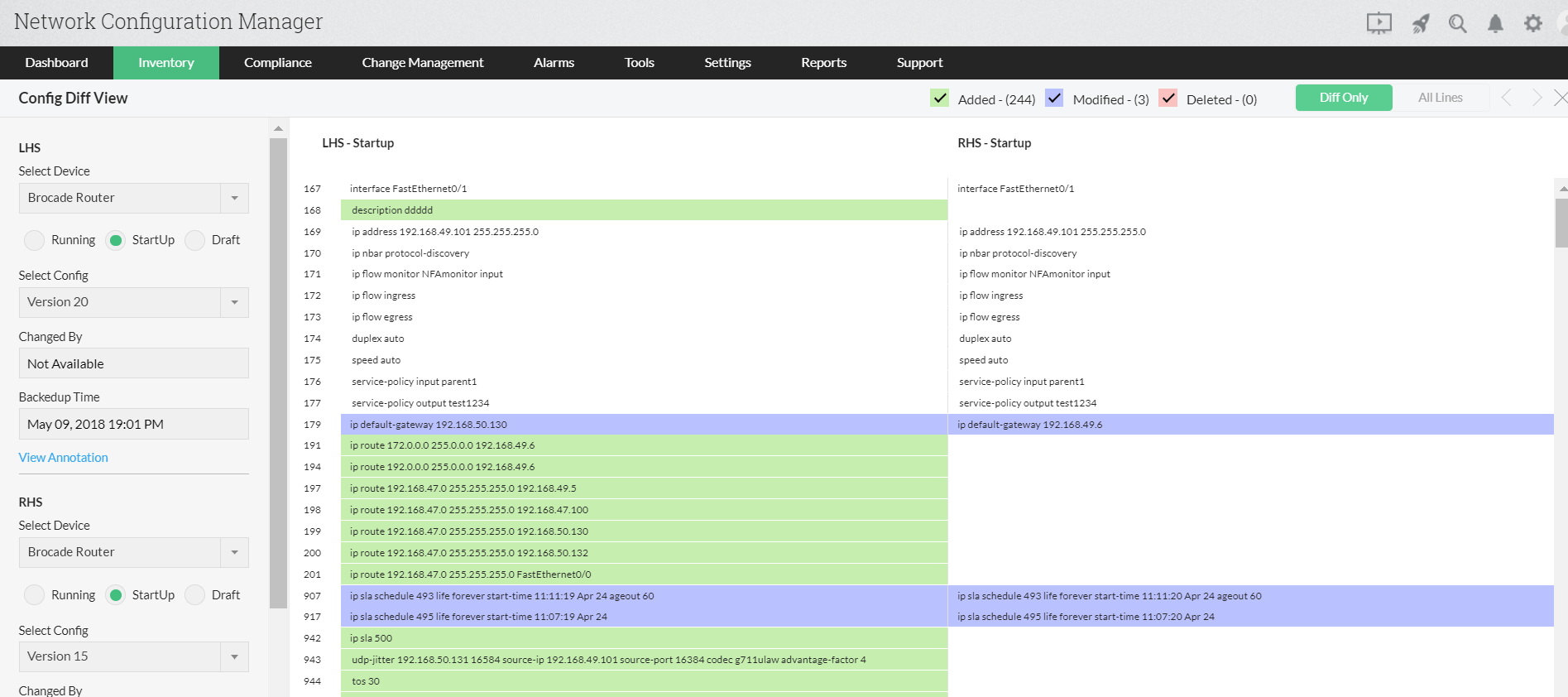The width and height of the screenshot is (1568, 697).
Task: Open the settings gear icon
Action: (1532, 23)
